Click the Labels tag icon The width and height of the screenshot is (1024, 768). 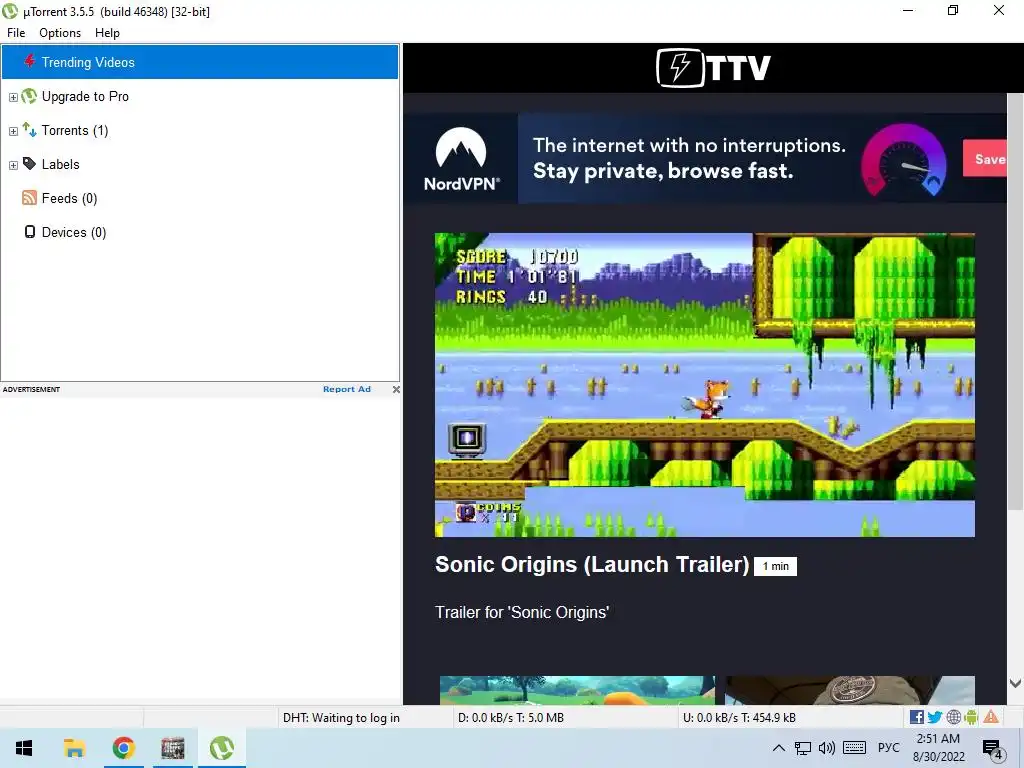(29, 163)
